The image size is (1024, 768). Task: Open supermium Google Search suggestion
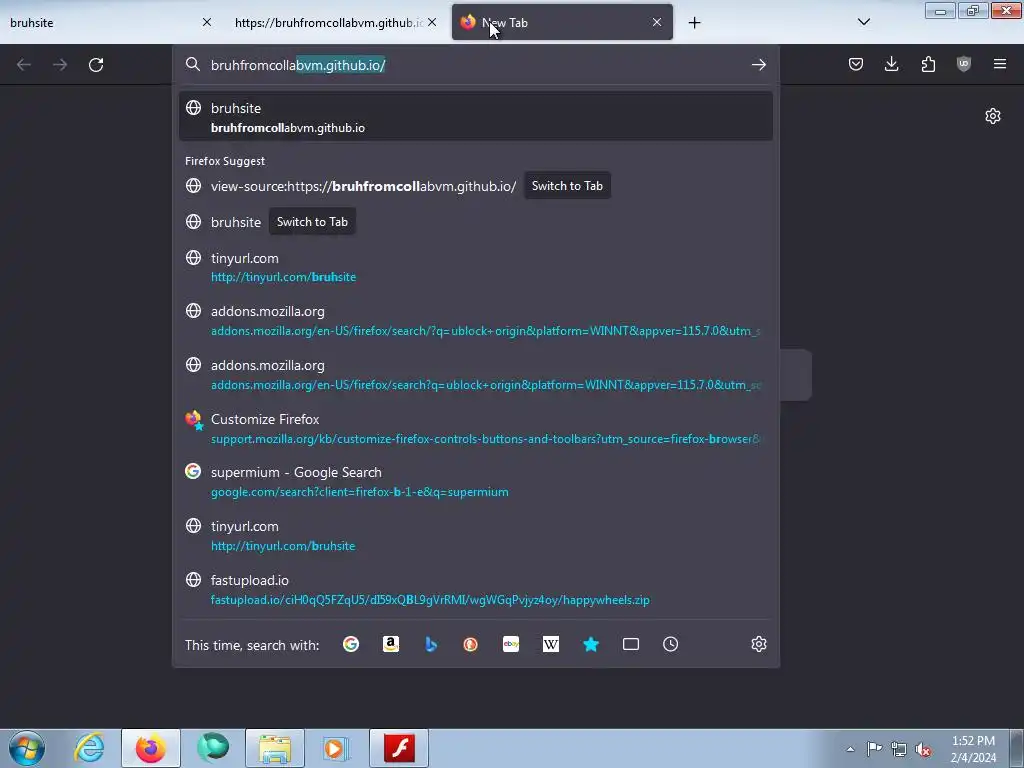coord(475,482)
